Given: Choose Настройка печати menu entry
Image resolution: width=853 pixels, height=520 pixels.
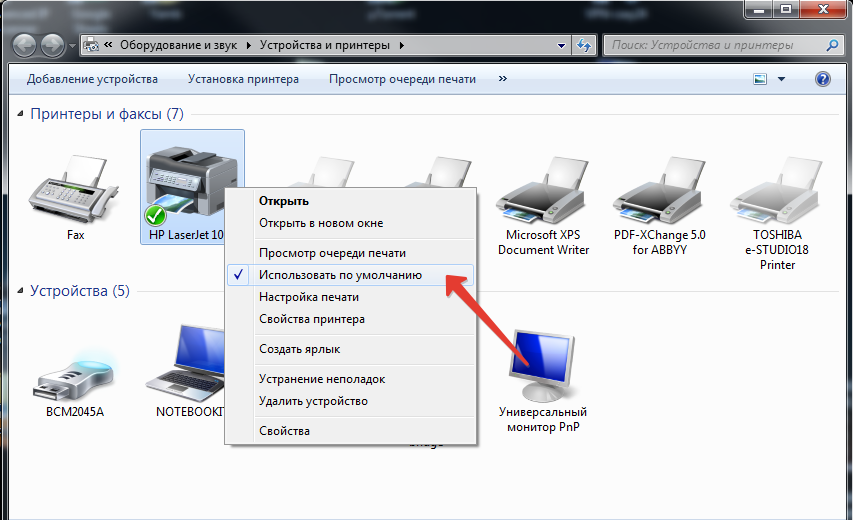Looking at the screenshot, I should click(x=350, y=297).
